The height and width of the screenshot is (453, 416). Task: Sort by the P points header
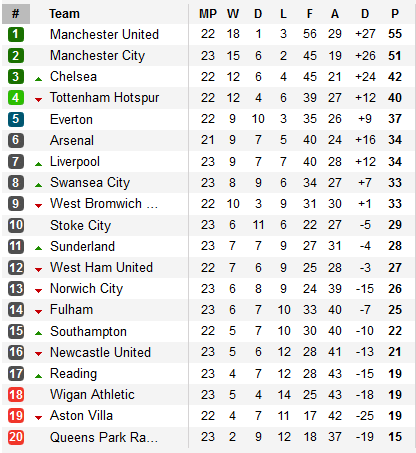pos(395,14)
